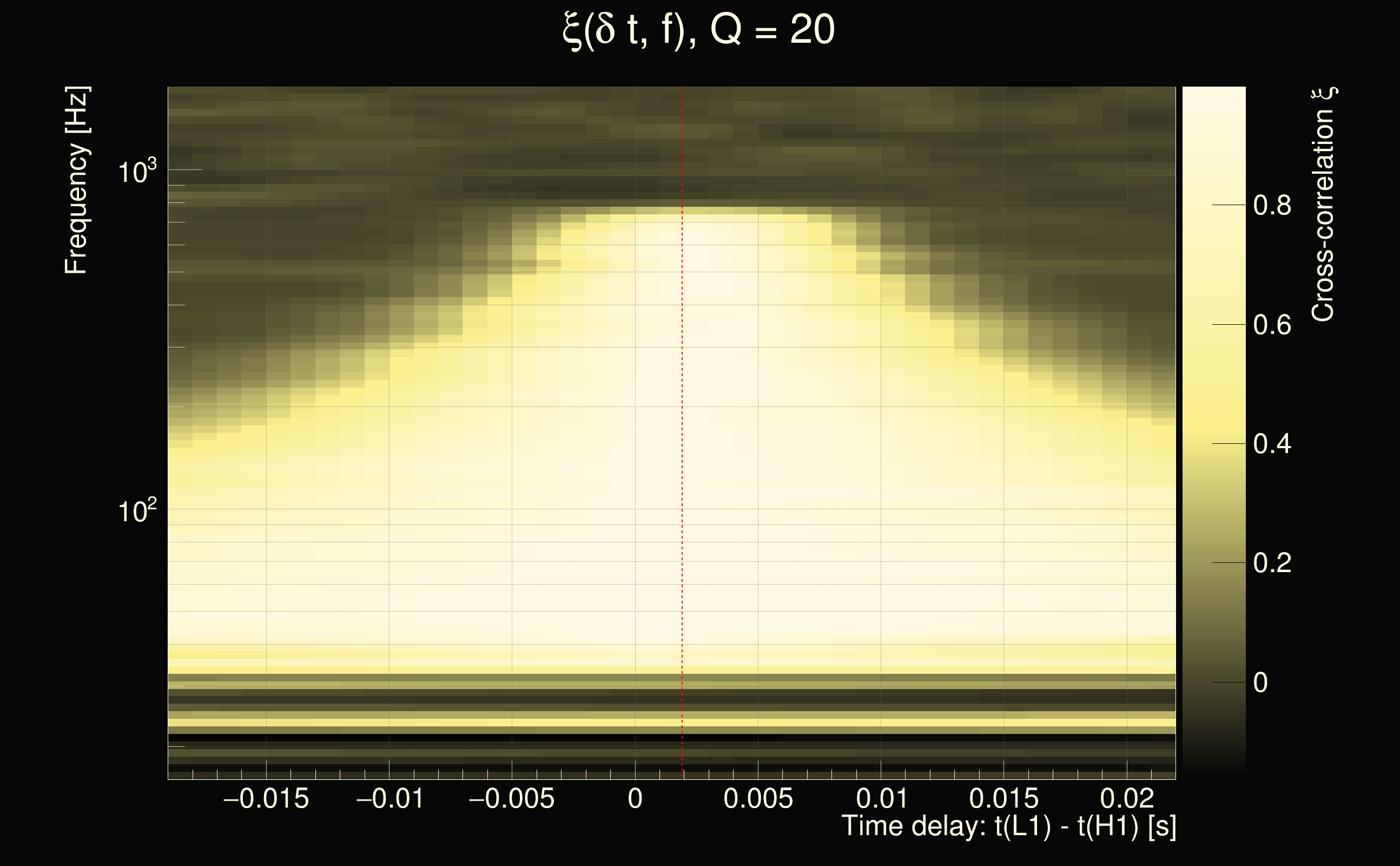Click the 0.6 colorbar tick label
The height and width of the screenshot is (866, 1400).
(1272, 325)
